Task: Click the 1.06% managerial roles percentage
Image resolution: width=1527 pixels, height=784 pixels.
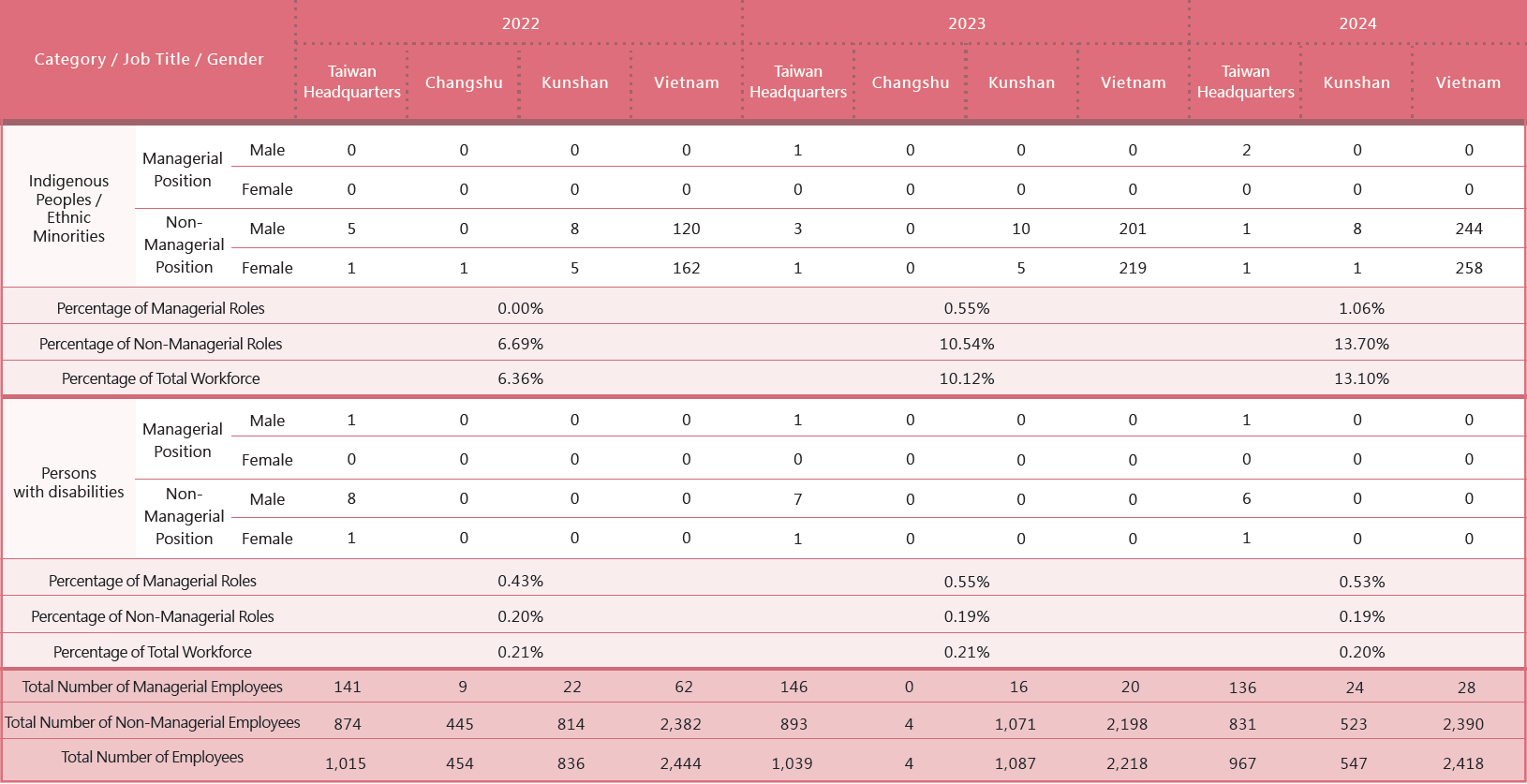Action: 1361,308
